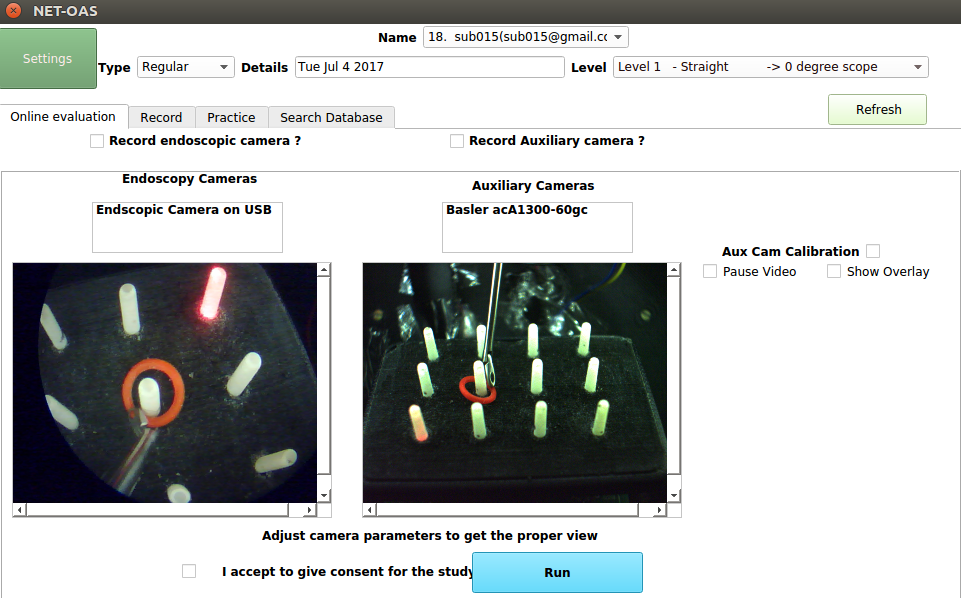
Task: Click down arrow of auxiliary view vertical scrollbar
Action: [x=674, y=496]
